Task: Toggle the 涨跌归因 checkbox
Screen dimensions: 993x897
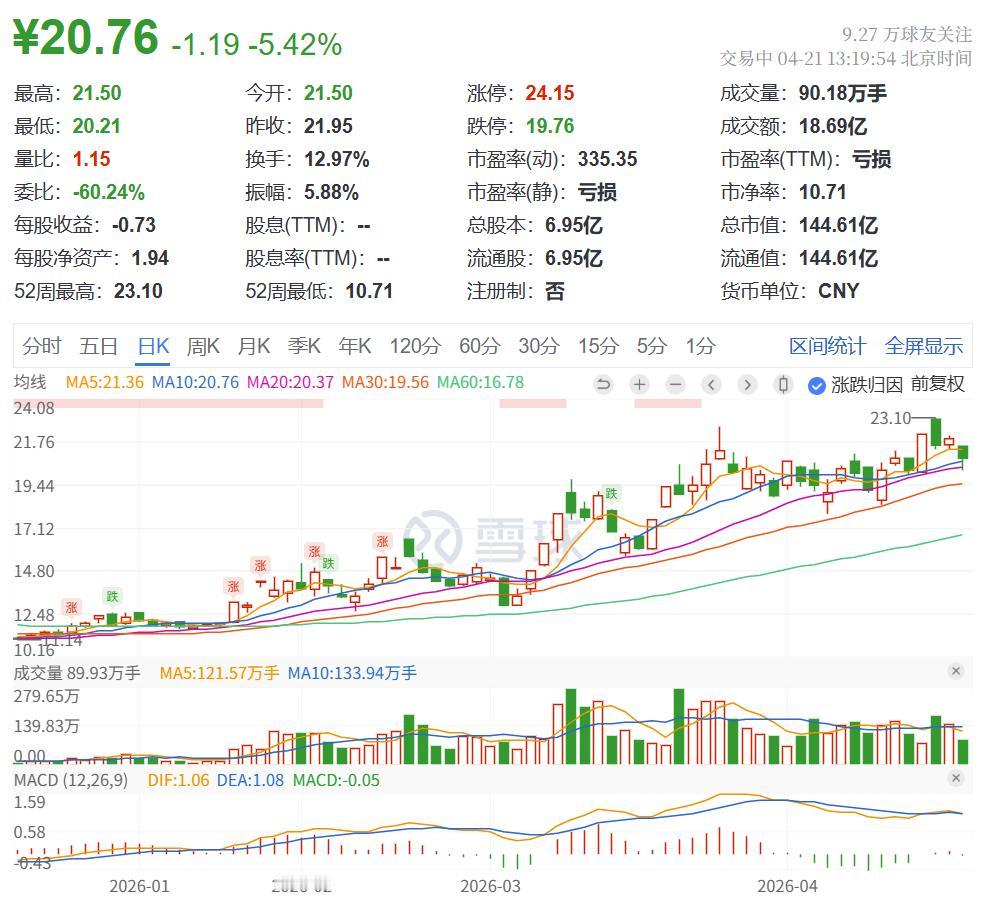Action: [x=817, y=385]
